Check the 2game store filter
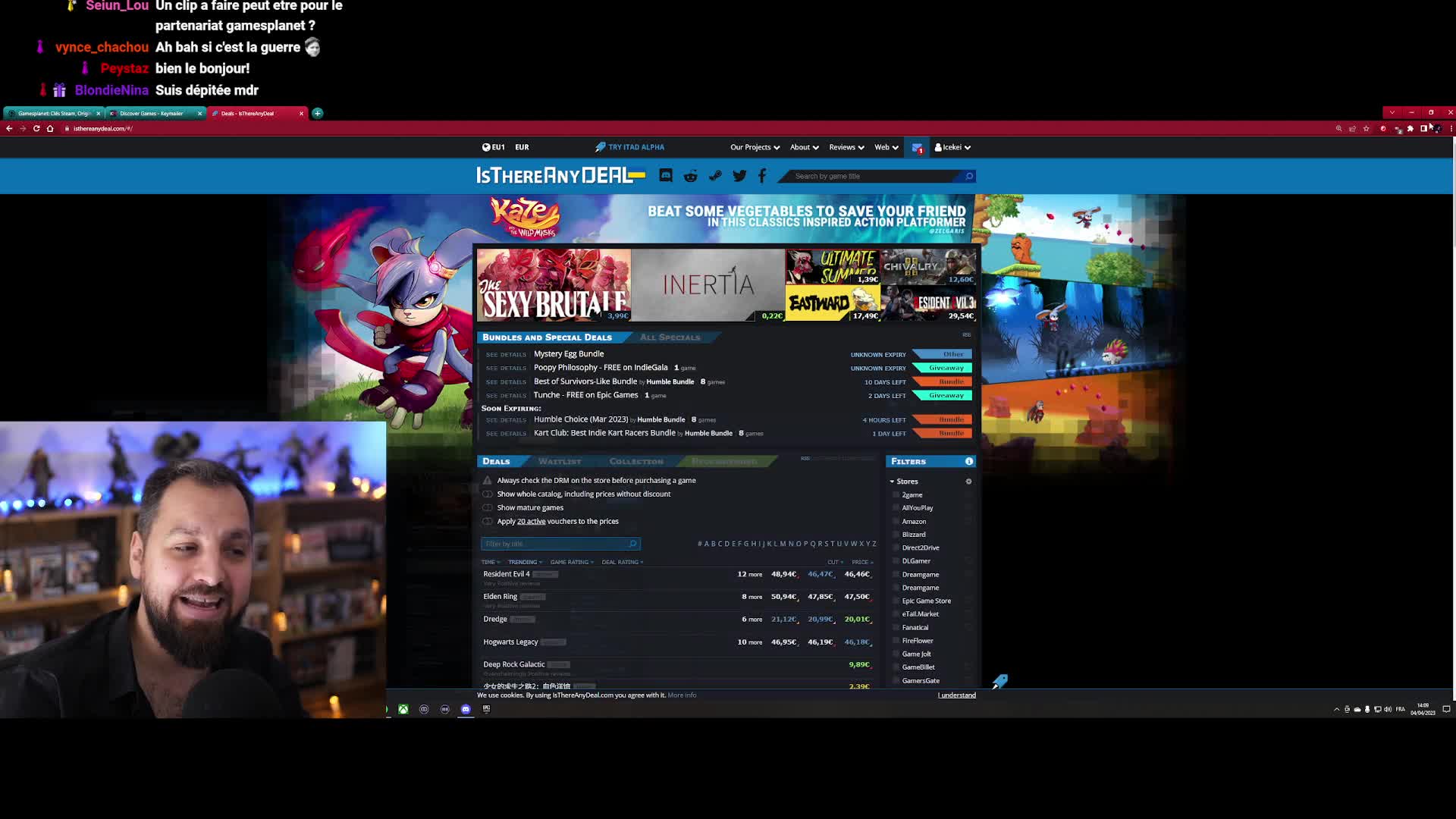This screenshot has width=1456, height=819. (x=896, y=494)
